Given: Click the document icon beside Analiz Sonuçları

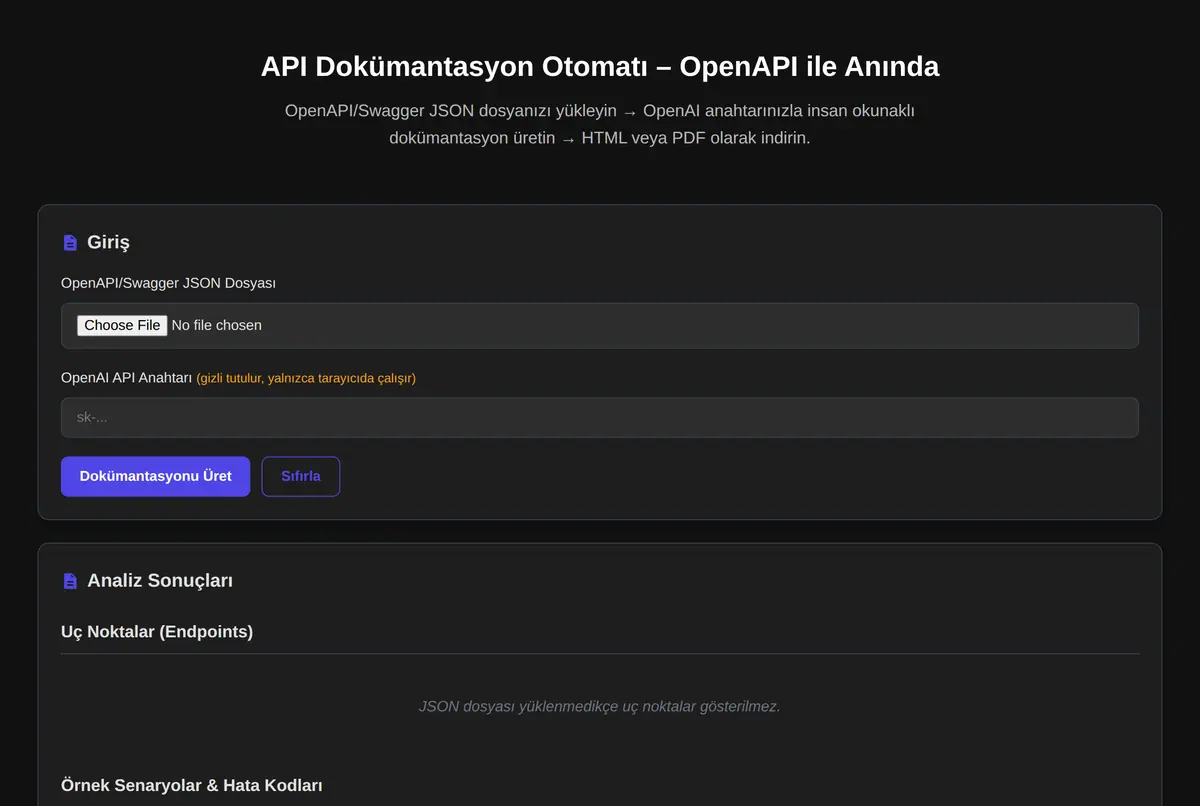Looking at the screenshot, I should (x=70, y=581).
